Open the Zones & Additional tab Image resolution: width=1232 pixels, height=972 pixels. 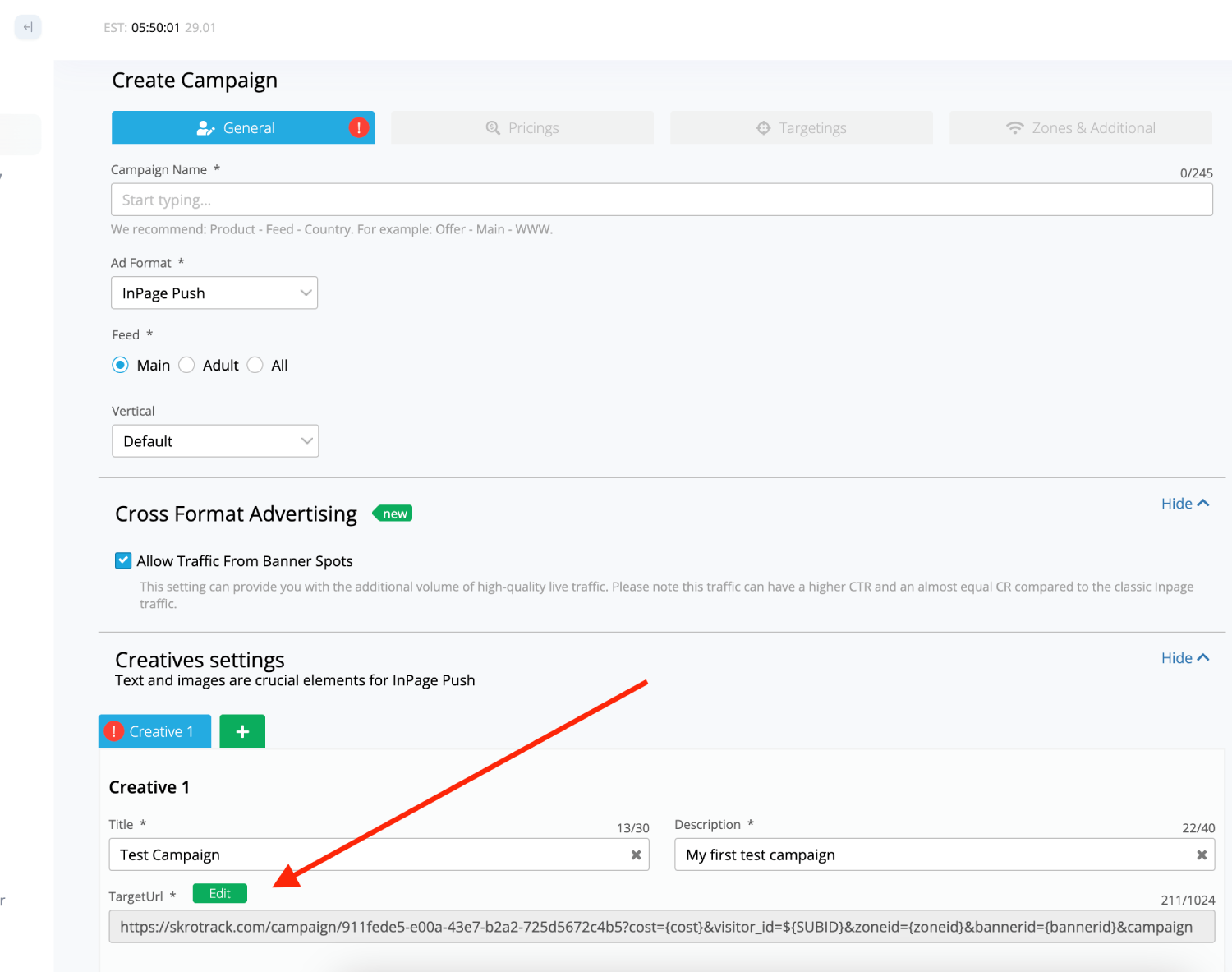(x=1081, y=127)
